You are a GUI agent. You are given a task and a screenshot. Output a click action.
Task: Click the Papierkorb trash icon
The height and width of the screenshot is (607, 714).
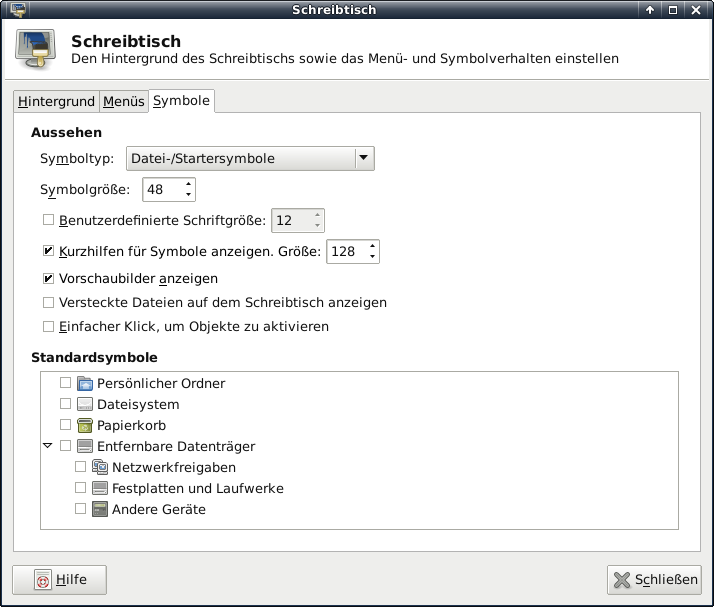point(85,425)
